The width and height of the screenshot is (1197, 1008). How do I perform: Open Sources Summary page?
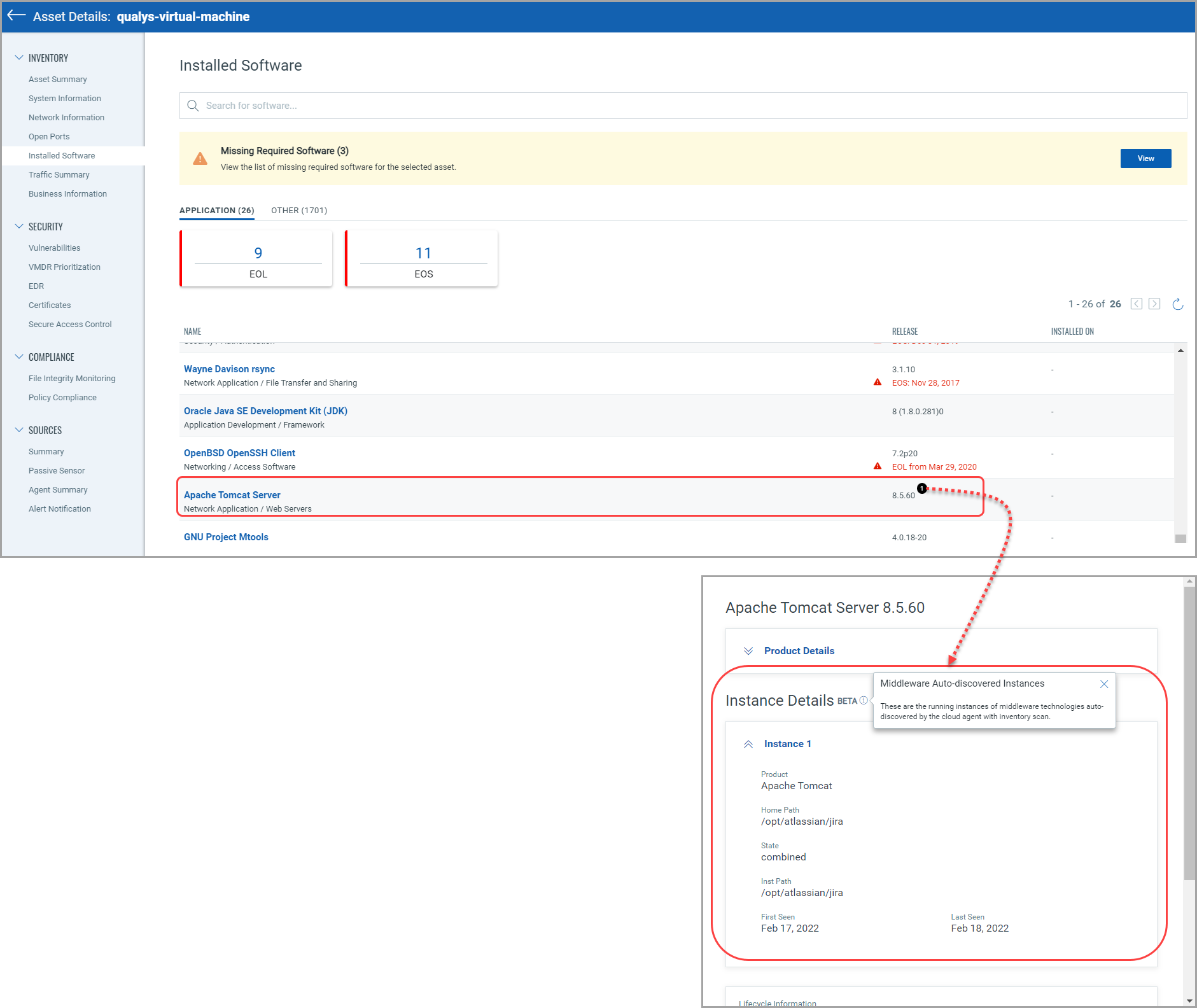click(x=46, y=452)
